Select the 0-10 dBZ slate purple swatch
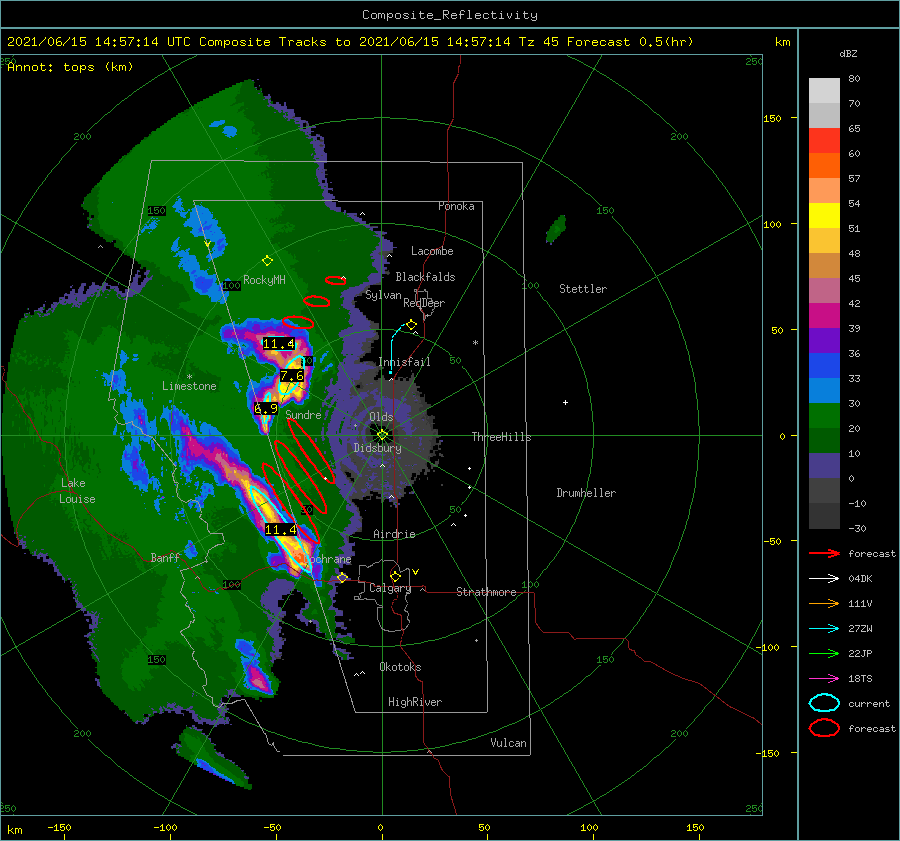This screenshot has height=841, width=900. tap(824, 465)
